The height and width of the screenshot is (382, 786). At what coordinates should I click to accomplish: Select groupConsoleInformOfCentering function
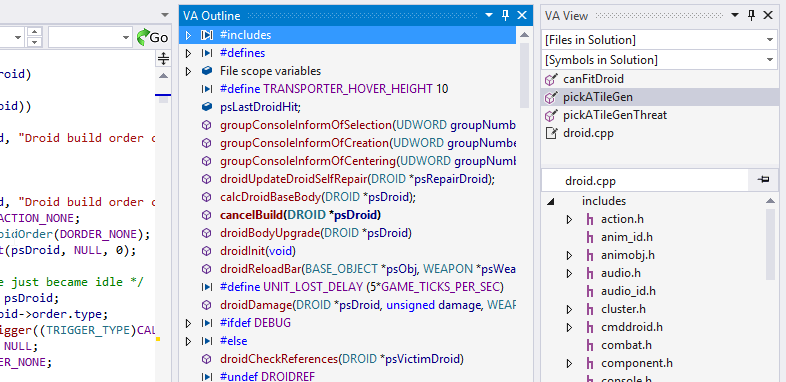(367, 161)
